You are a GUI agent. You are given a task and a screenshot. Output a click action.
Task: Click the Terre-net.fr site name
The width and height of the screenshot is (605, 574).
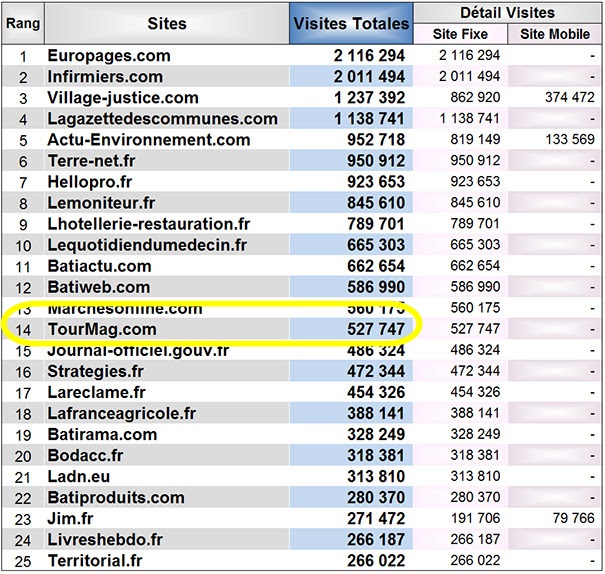[x=91, y=161]
